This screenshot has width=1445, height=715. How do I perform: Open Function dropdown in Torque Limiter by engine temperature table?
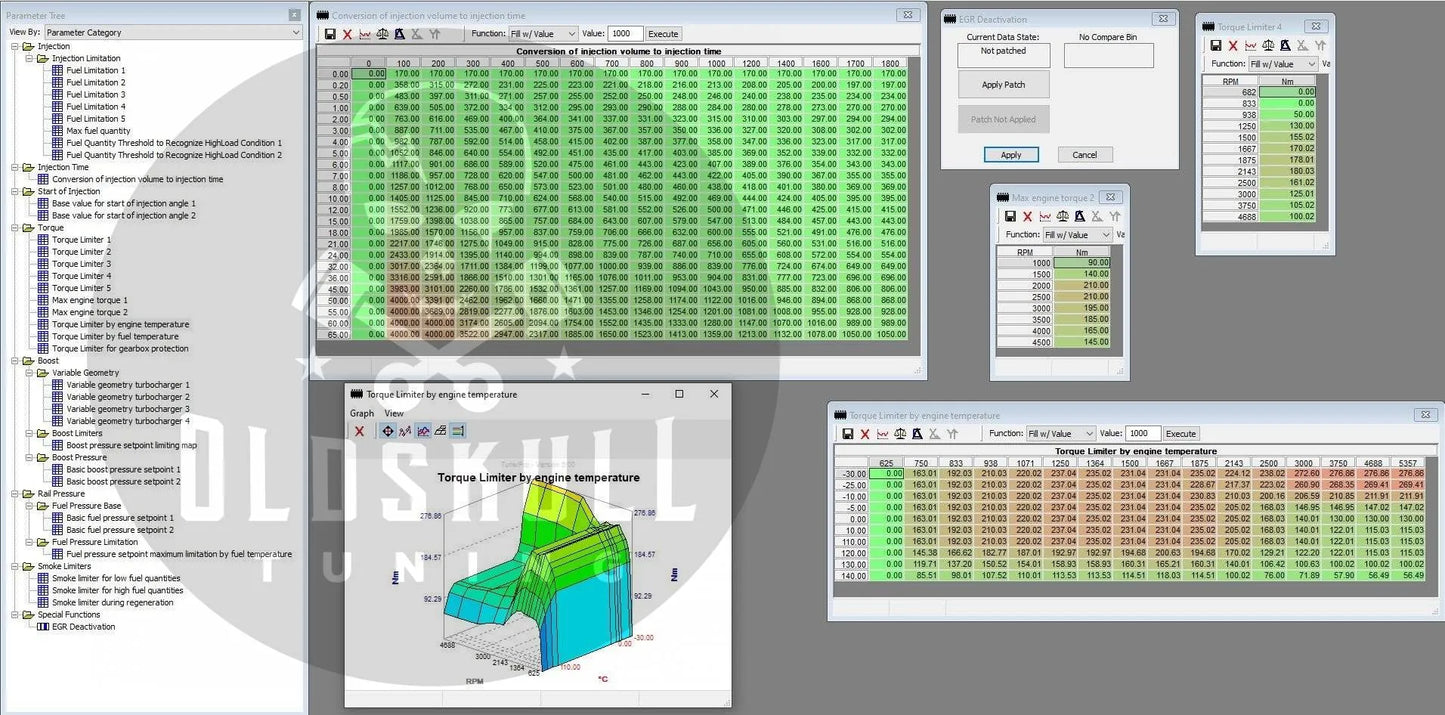(x=1060, y=434)
